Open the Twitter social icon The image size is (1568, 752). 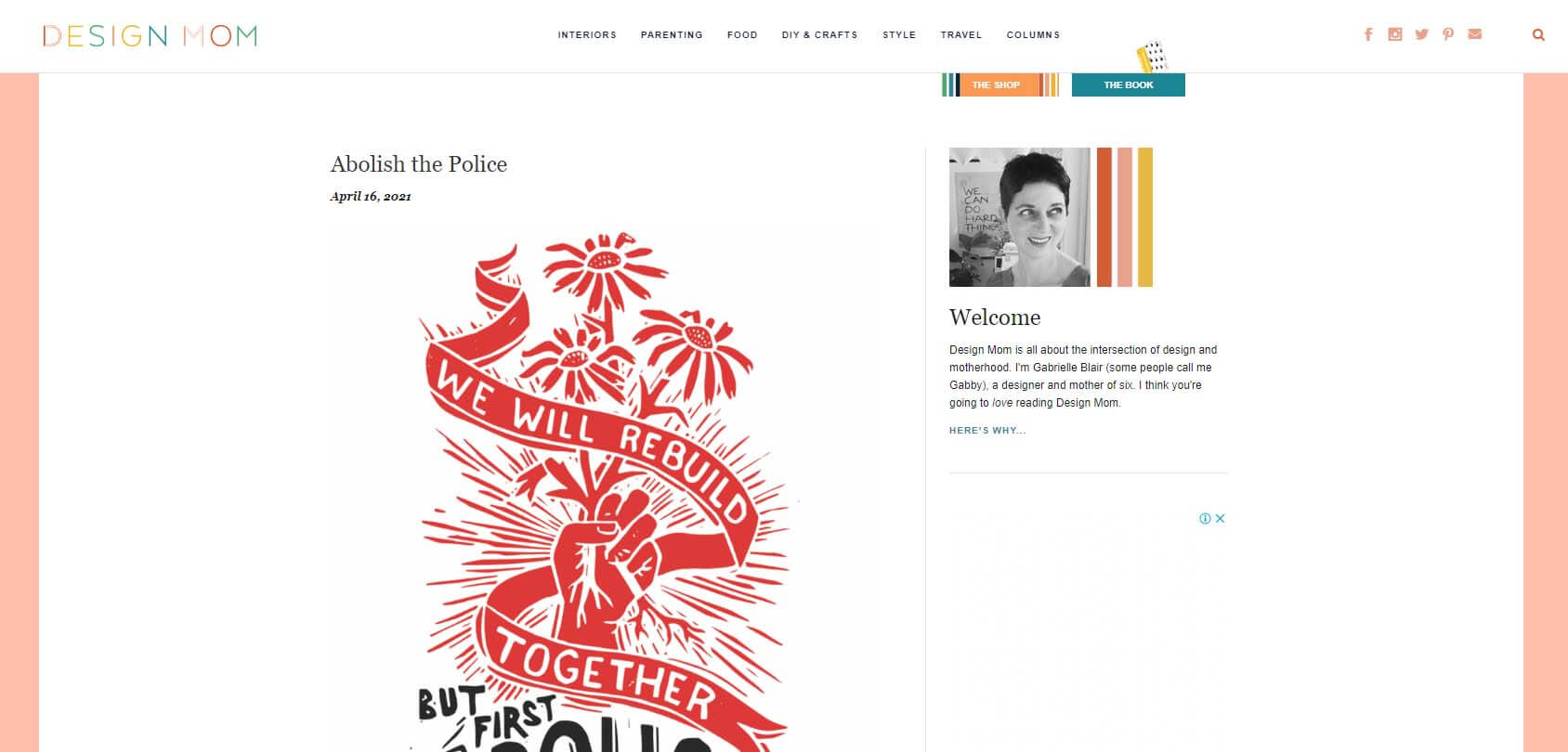(1421, 34)
